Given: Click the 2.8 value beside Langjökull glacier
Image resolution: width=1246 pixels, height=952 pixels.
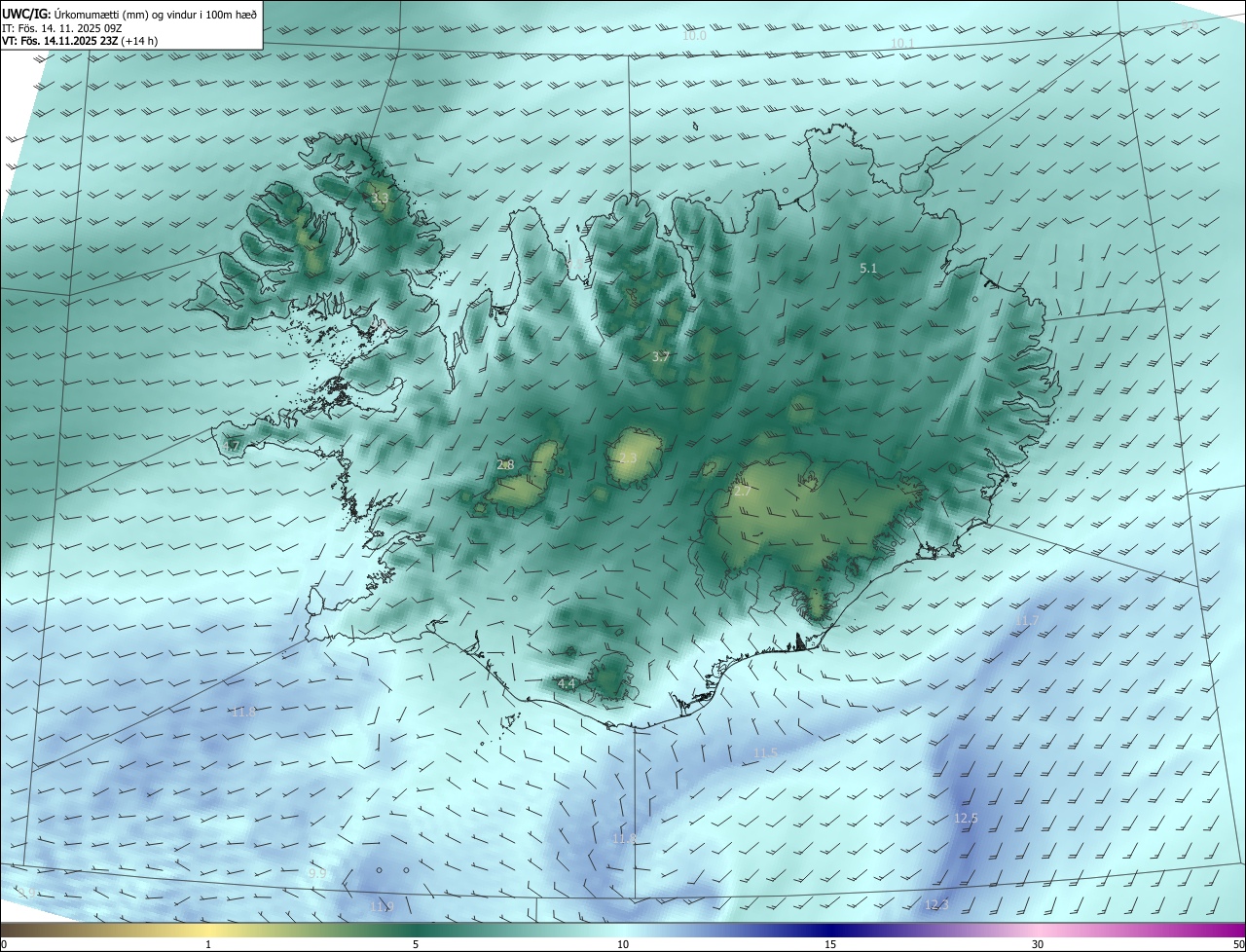Looking at the screenshot, I should pos(505,465).
